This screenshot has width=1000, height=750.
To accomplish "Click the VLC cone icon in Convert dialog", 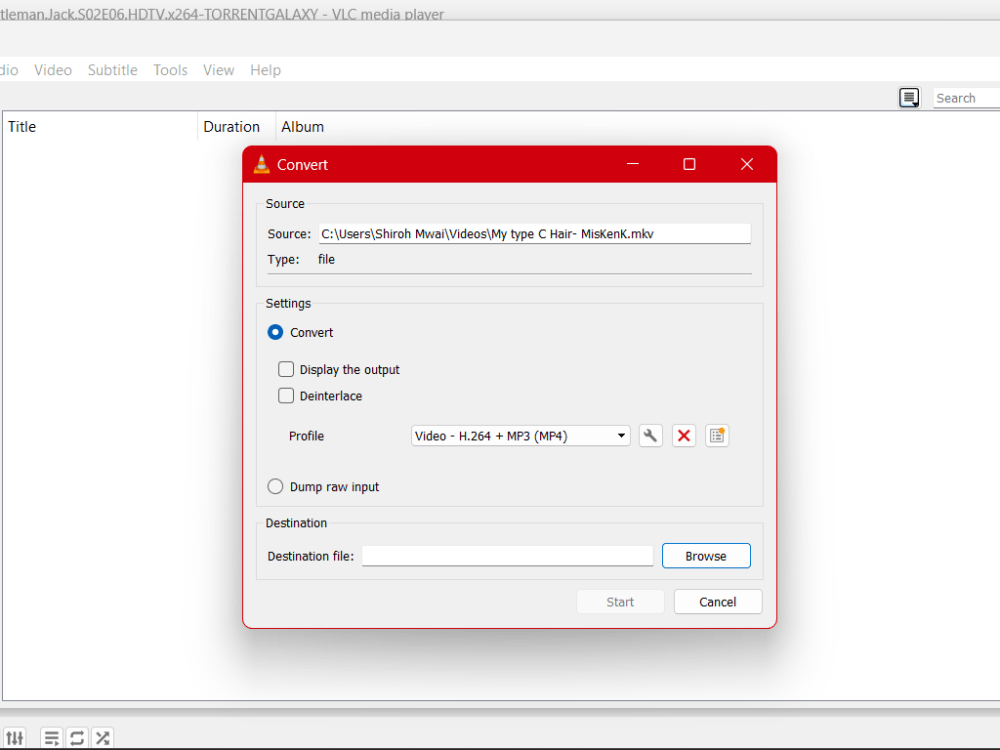I will tap(261, 165).
